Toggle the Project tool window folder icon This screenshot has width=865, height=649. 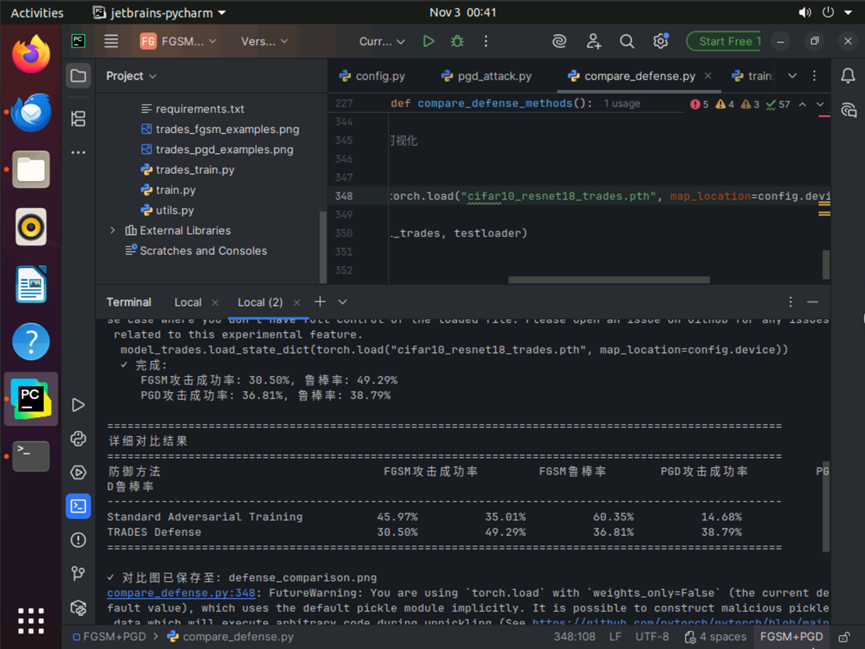click(x=78, y=76)
